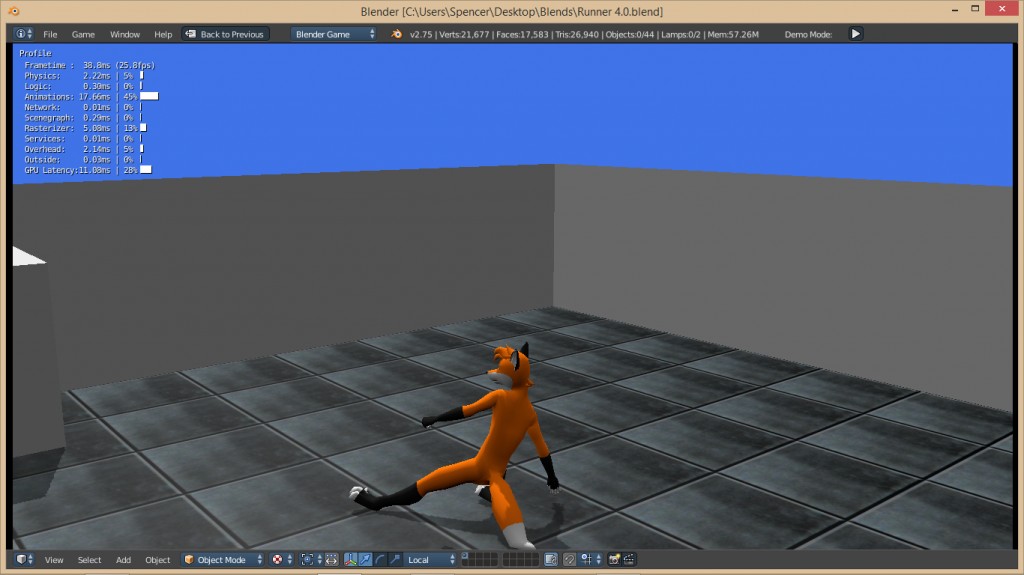Open the Window menu

125,35
